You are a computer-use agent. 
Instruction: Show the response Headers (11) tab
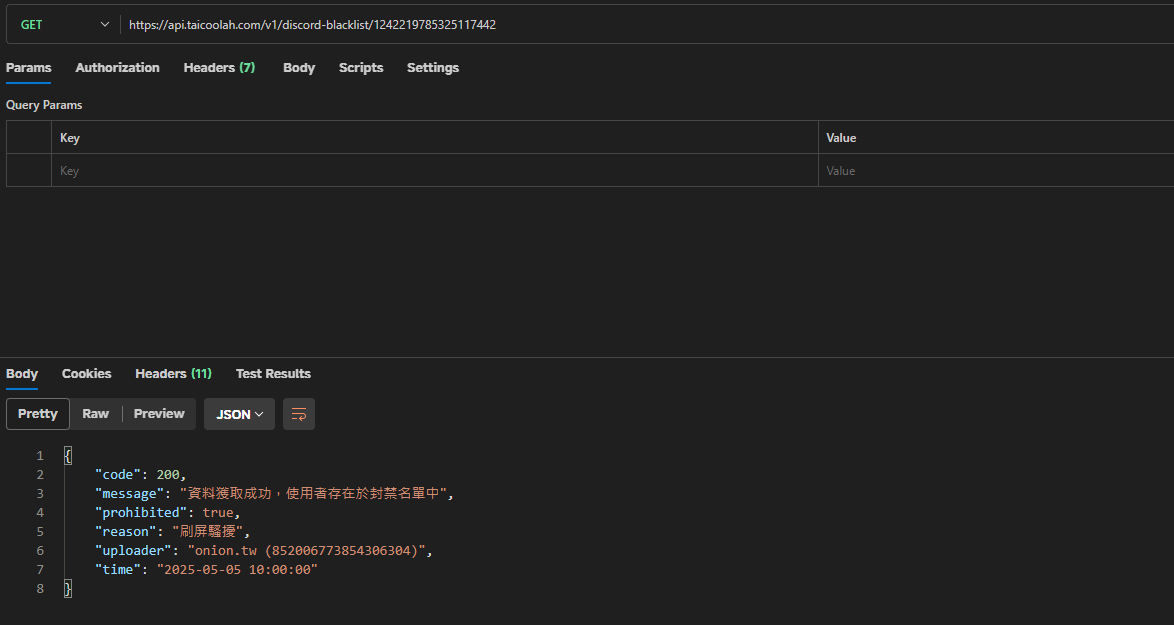(x=173, y=374)
